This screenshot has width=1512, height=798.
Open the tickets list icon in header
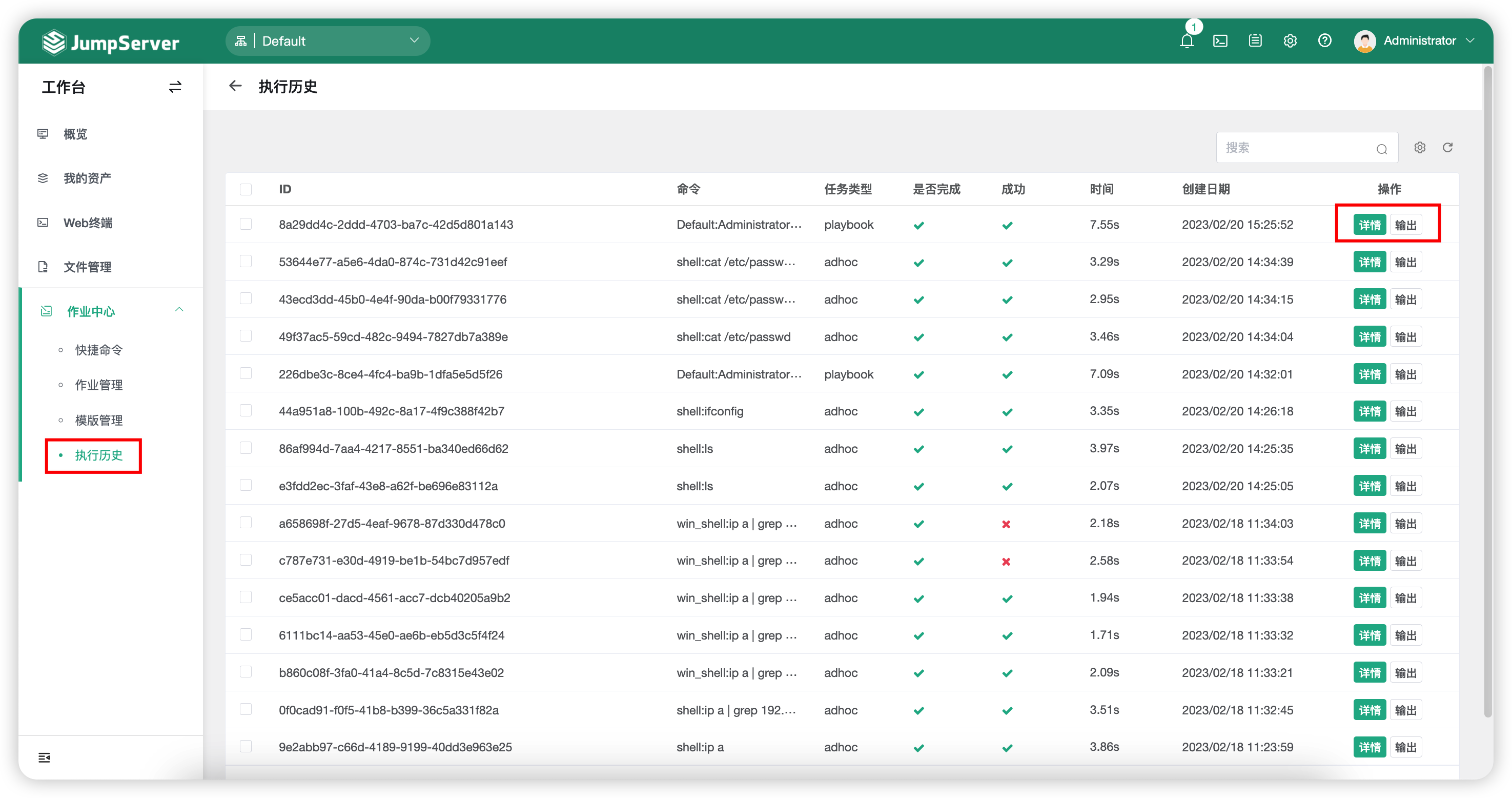1255,41
